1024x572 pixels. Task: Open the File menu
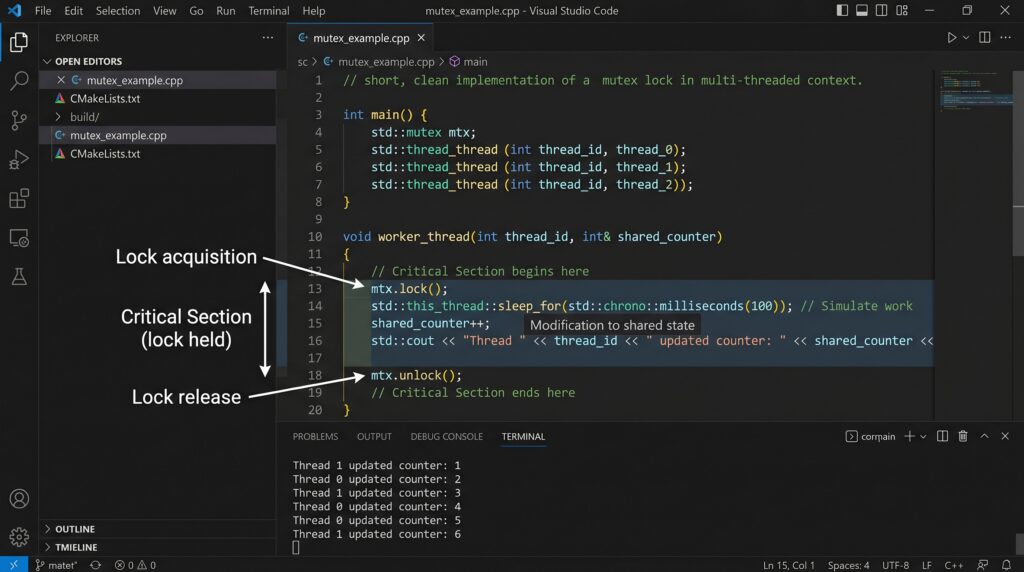pyautogui.click(x=43, y=10)
